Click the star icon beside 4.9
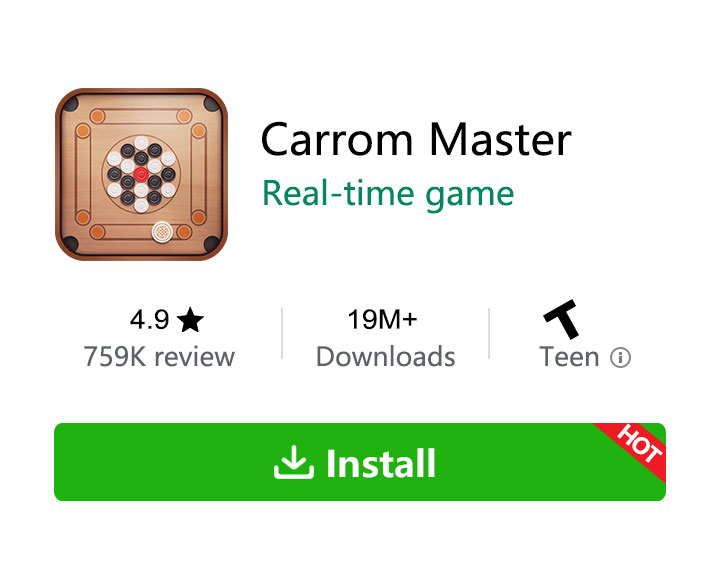720x572 pixels. pyautogui.click(x=190, y=320)
